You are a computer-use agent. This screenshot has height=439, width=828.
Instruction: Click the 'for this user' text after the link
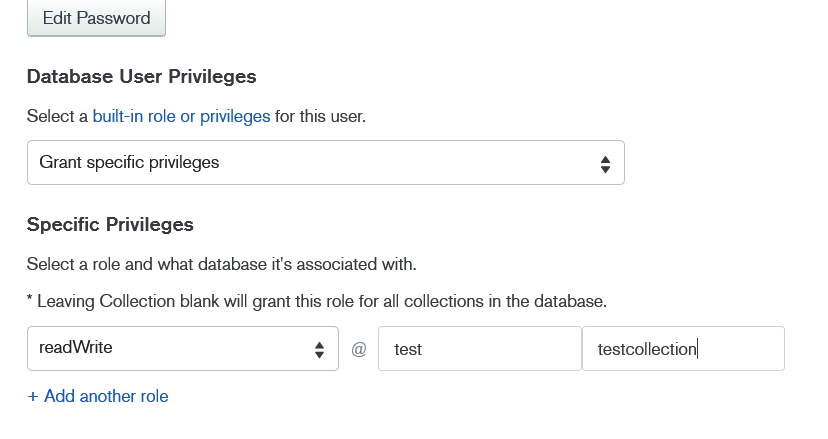coord(320,116)
